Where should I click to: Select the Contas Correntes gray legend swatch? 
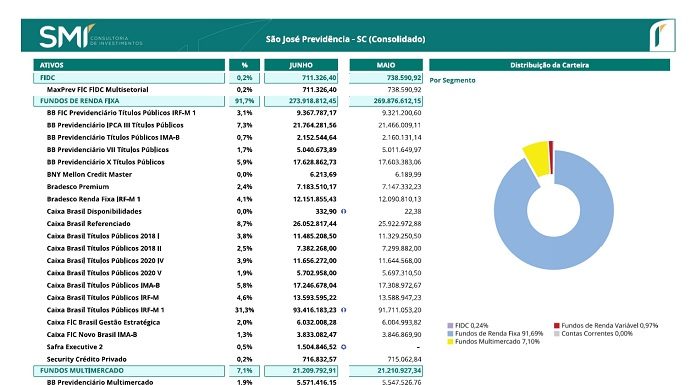(x=557, y=333)
